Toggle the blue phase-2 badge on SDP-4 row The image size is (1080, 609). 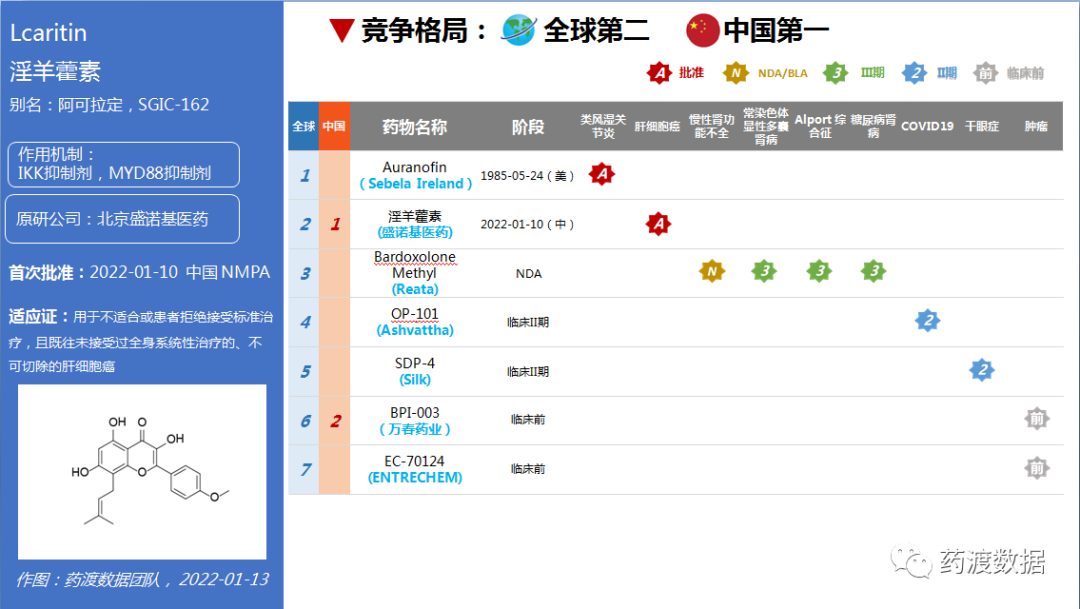click(x=982, y=370)
